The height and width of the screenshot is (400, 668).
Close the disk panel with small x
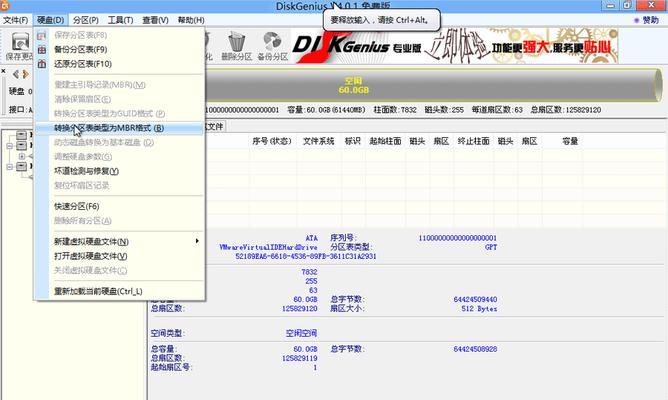pyautogui.click(x=3, y=71)
